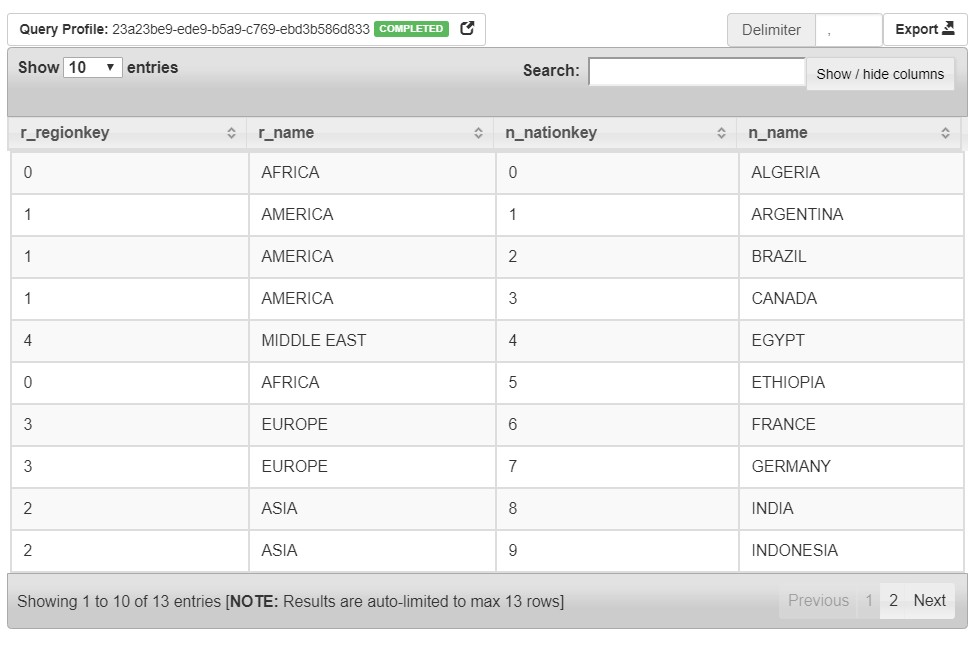Screen dimensions: 972x648
Task: Sort by n_nationkey column arrows
Action: 721,133
